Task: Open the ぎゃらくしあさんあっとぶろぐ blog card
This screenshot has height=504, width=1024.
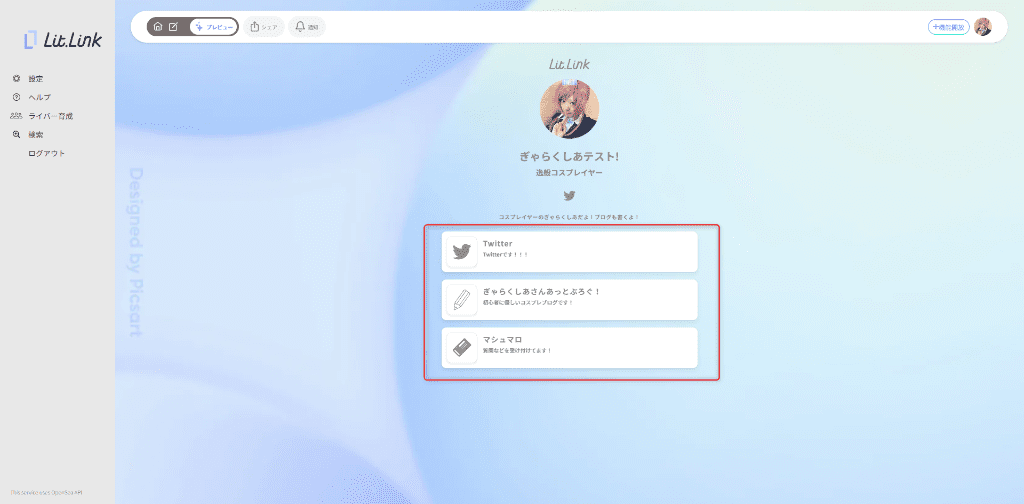Action: [x=569, y=299]
